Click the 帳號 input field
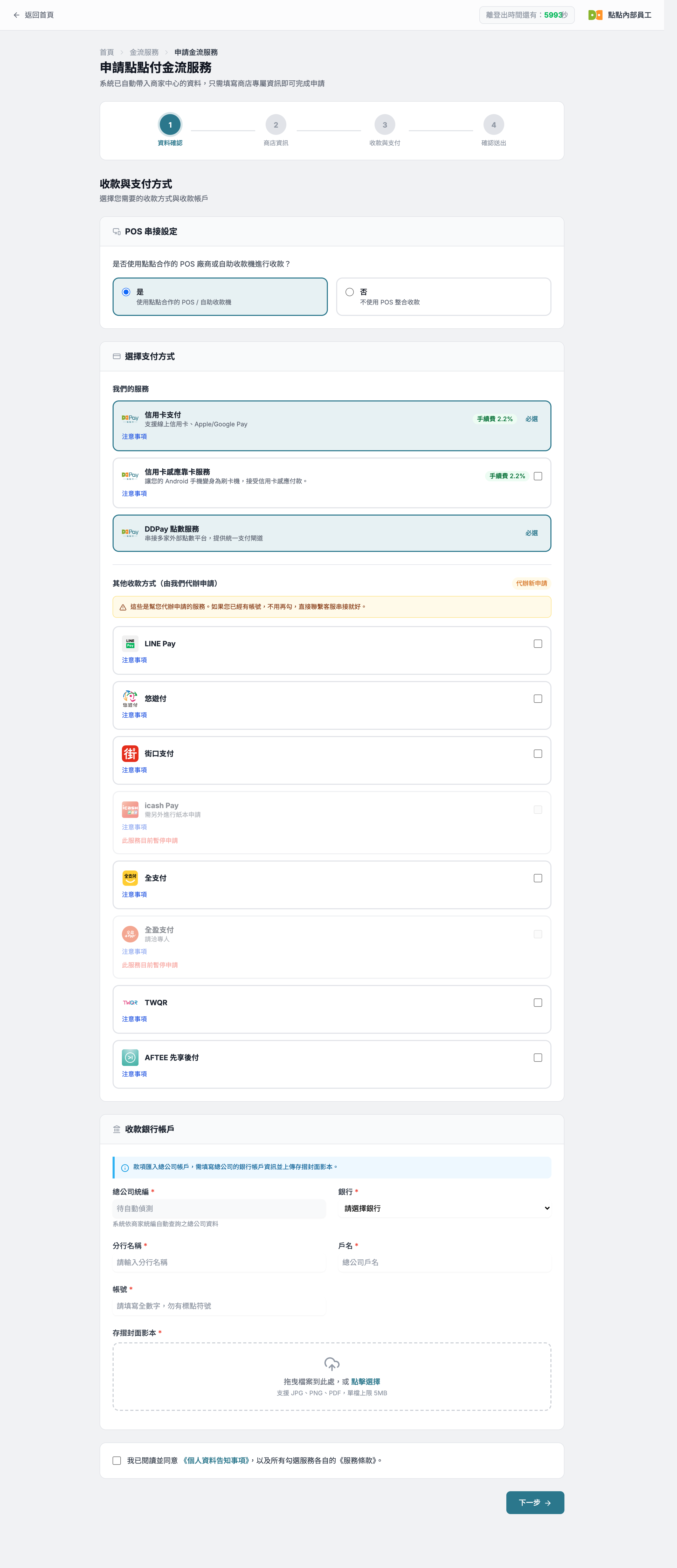Screen dimensions: 677x1568 pos(219,1306)
